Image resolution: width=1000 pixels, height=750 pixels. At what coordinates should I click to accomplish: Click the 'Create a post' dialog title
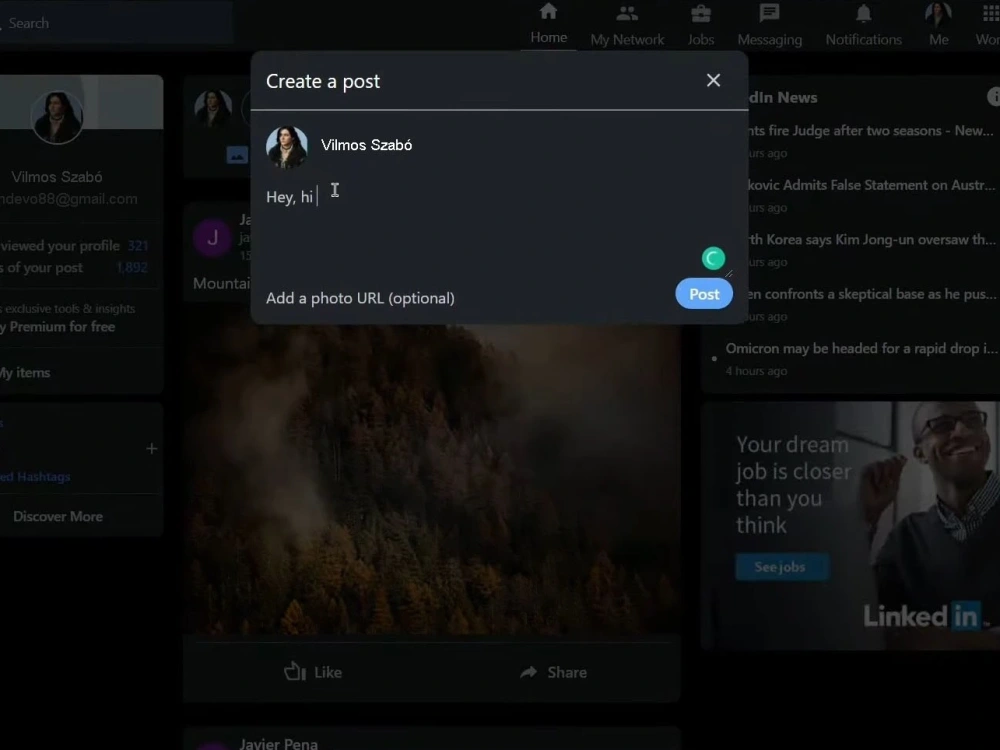point(323,81)
